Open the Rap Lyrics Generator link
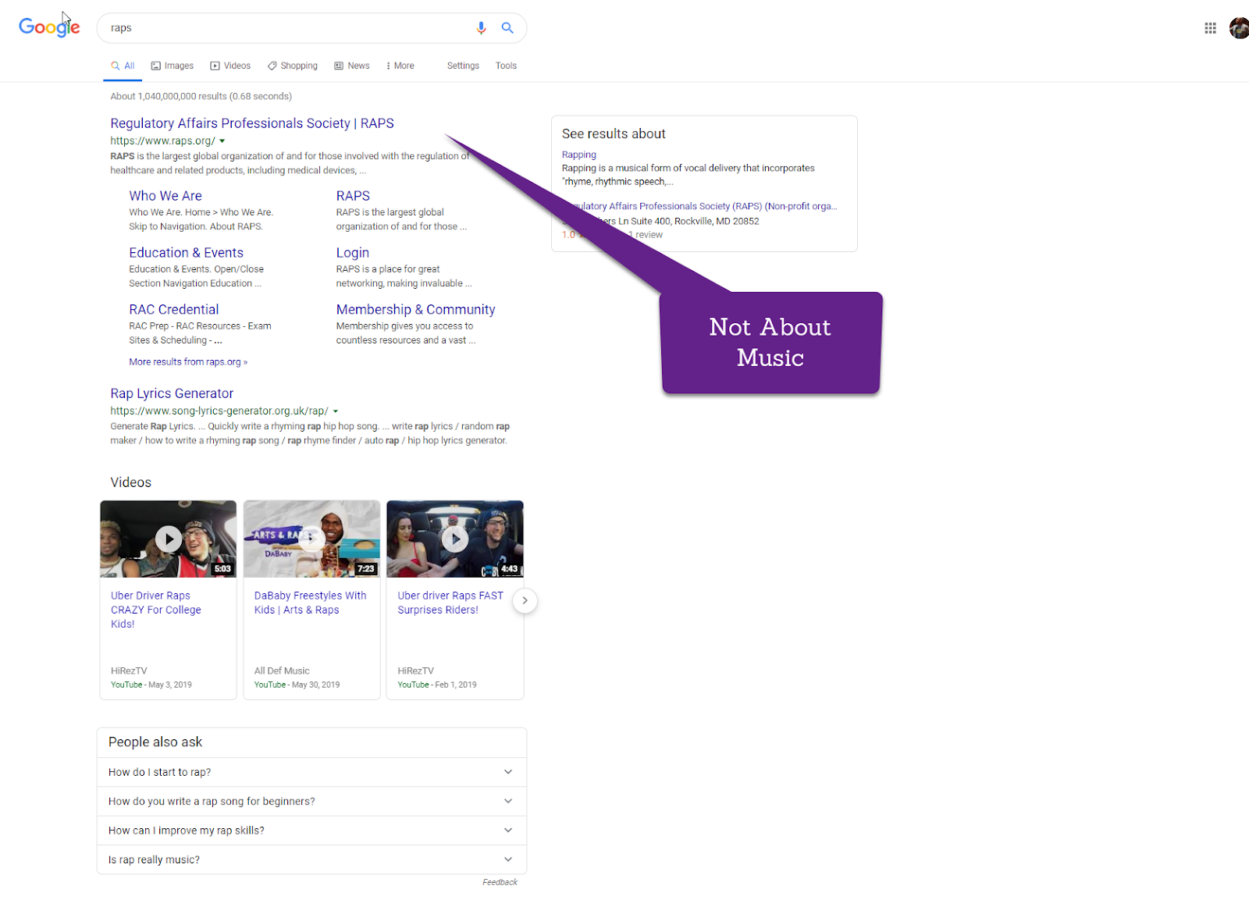The width and height of the screenshot is (1249, 900). (x=172, y=394)
